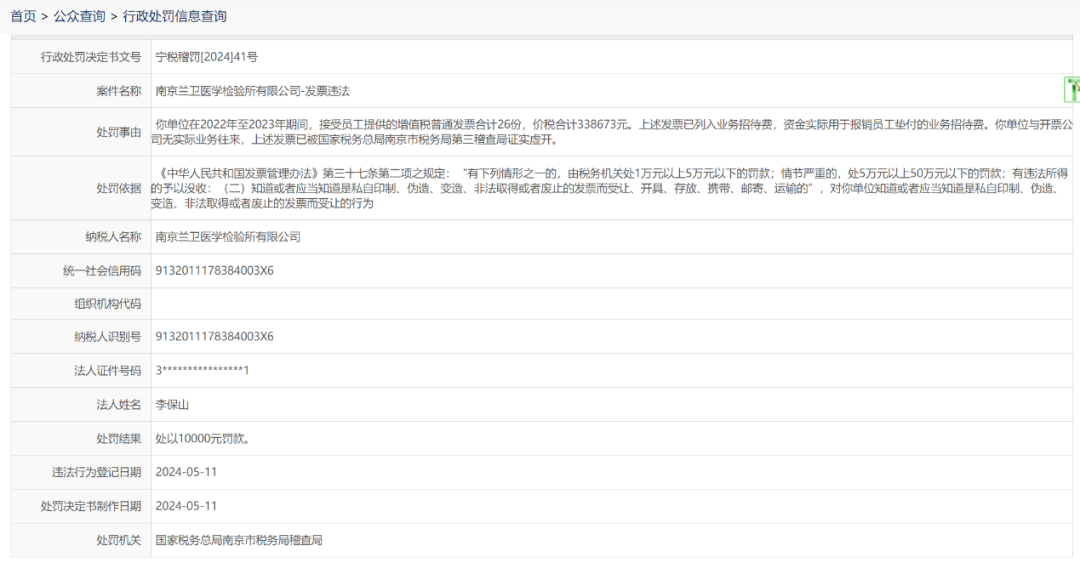This screenshot has width=1080, height=563.
Task: Select document number 宁税稽罚[2024]41号
Action: point(207,57)
